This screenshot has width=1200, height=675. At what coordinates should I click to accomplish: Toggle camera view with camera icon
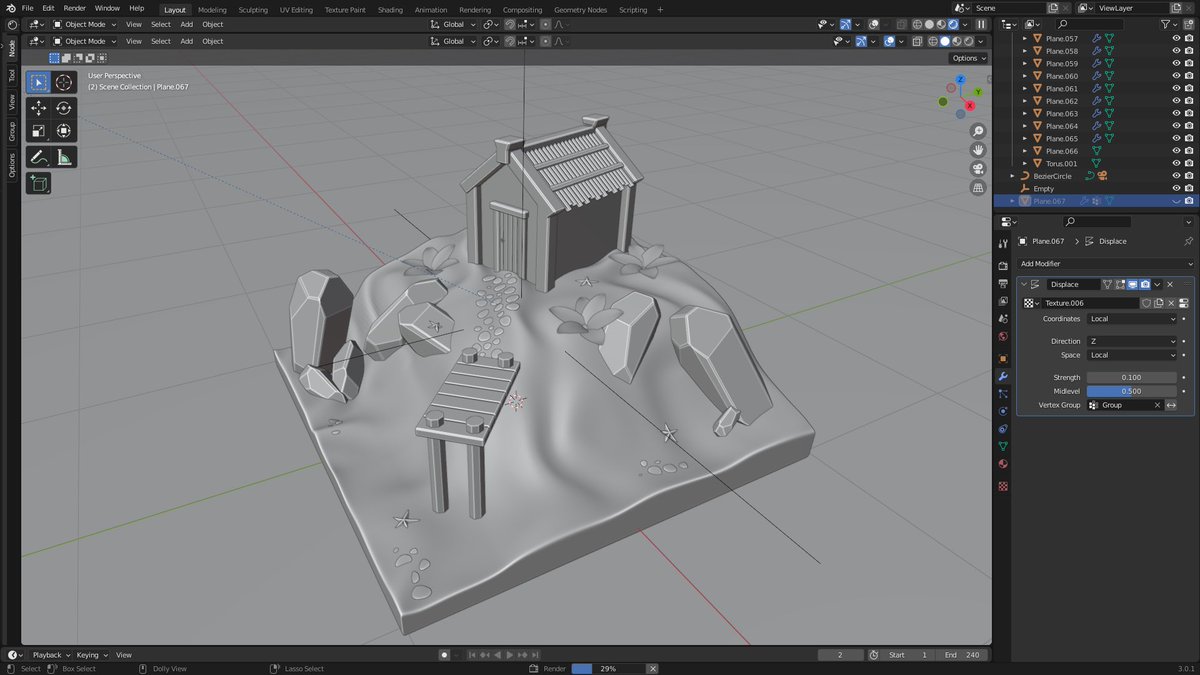[x=978, y=169]
